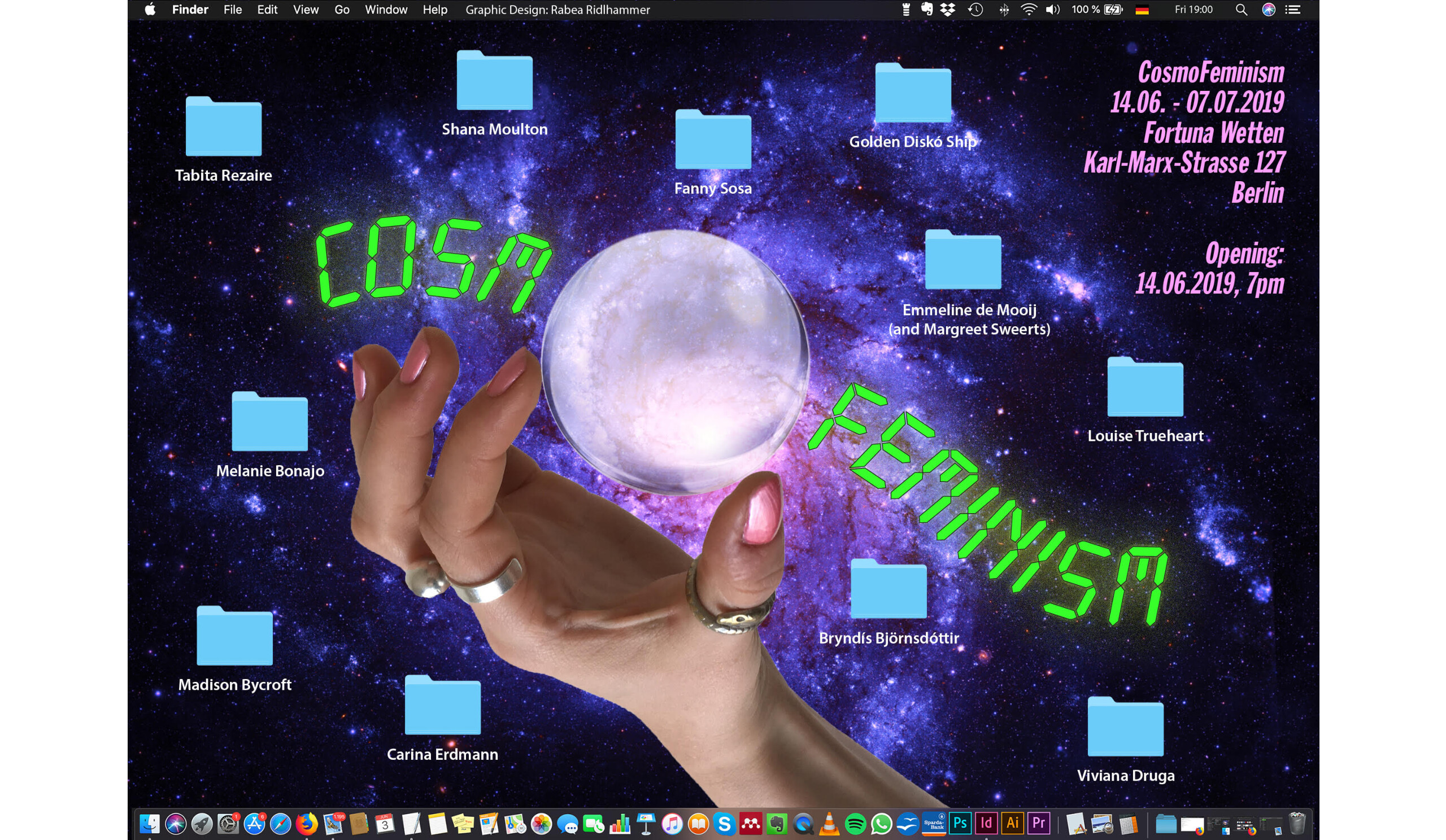The height and width of the screenshot is (840, 1446).
Task: Open Spotify in the dock
Action: (855, 824)
